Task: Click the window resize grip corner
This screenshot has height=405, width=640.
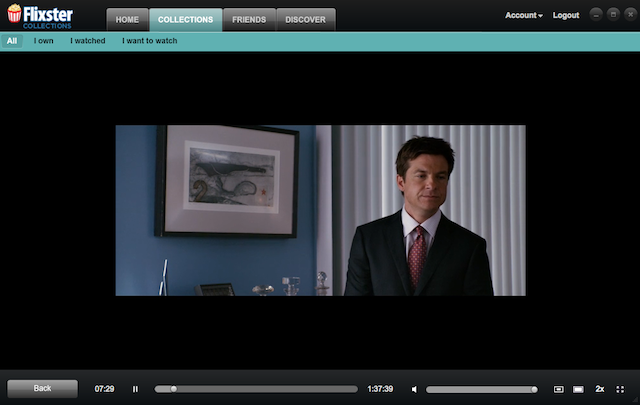Action: point(636,401)
